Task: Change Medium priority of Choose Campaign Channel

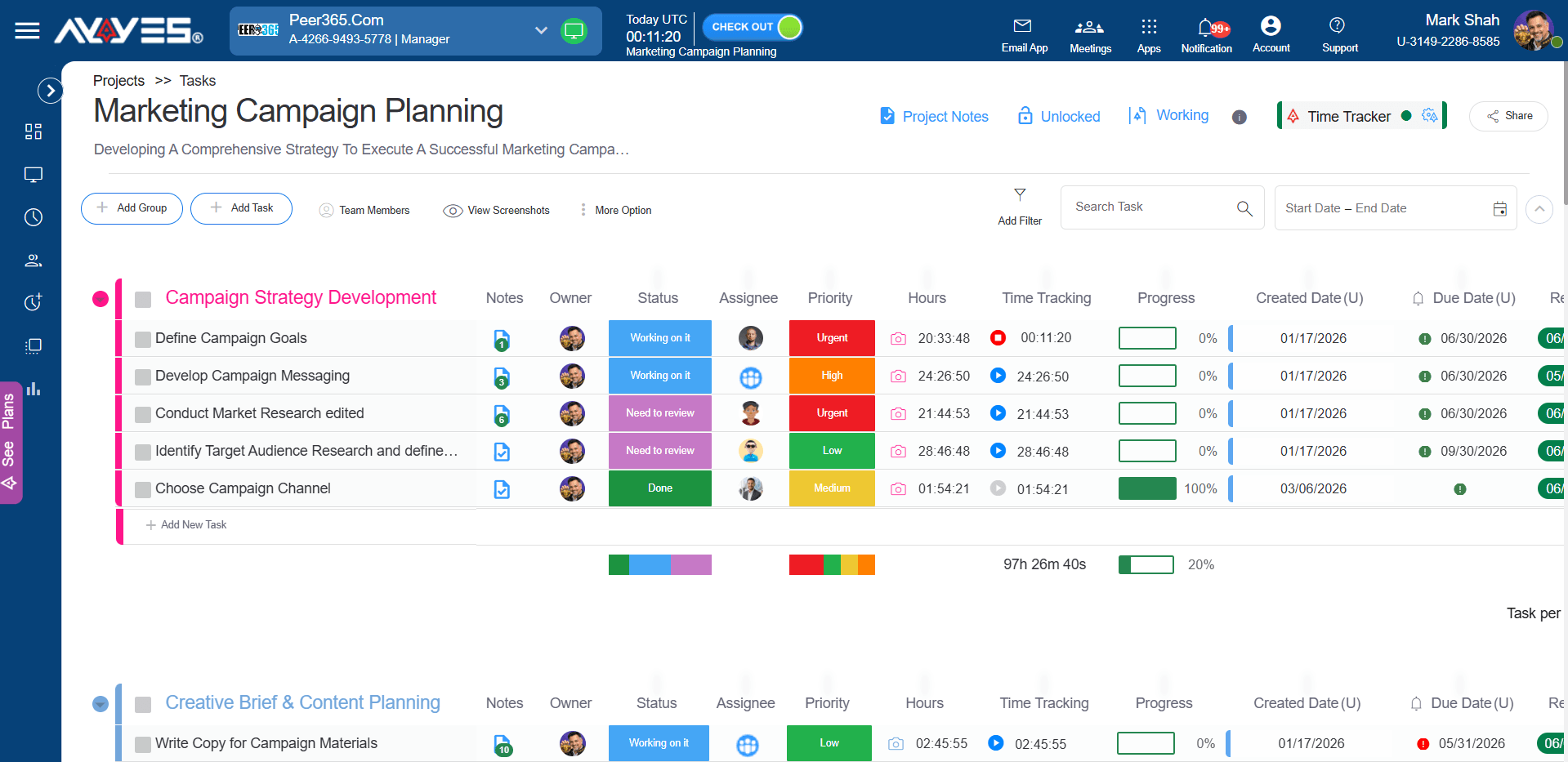Action: [832, 488]
